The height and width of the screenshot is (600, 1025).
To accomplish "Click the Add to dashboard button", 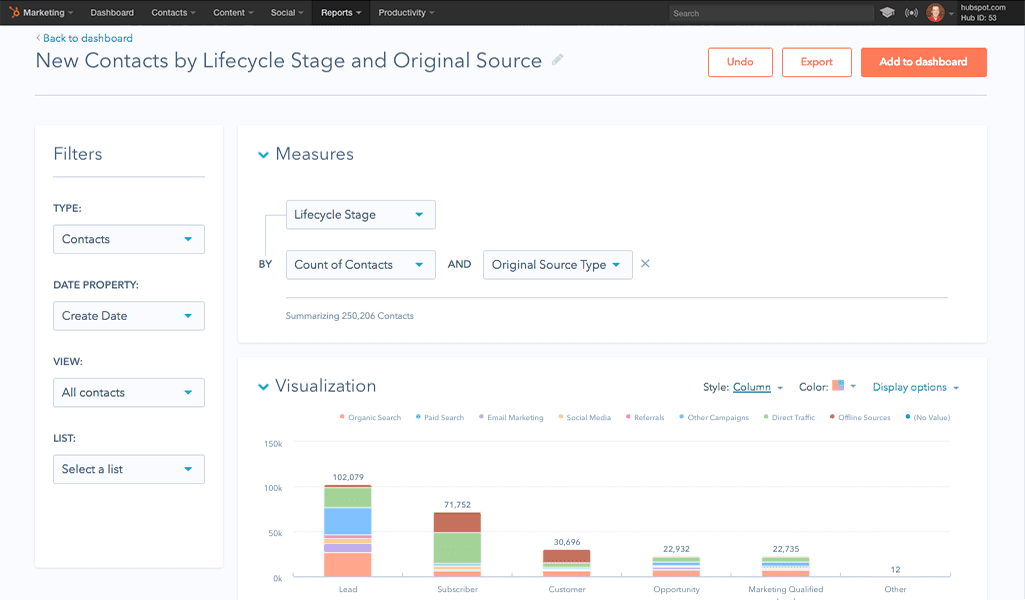I will click(x=923, y=62).
